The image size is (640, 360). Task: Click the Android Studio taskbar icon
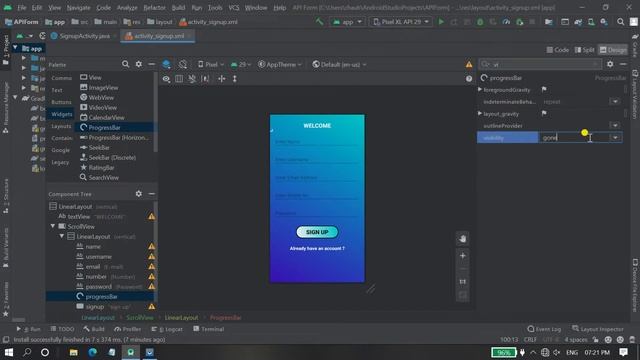pos(131,352)
